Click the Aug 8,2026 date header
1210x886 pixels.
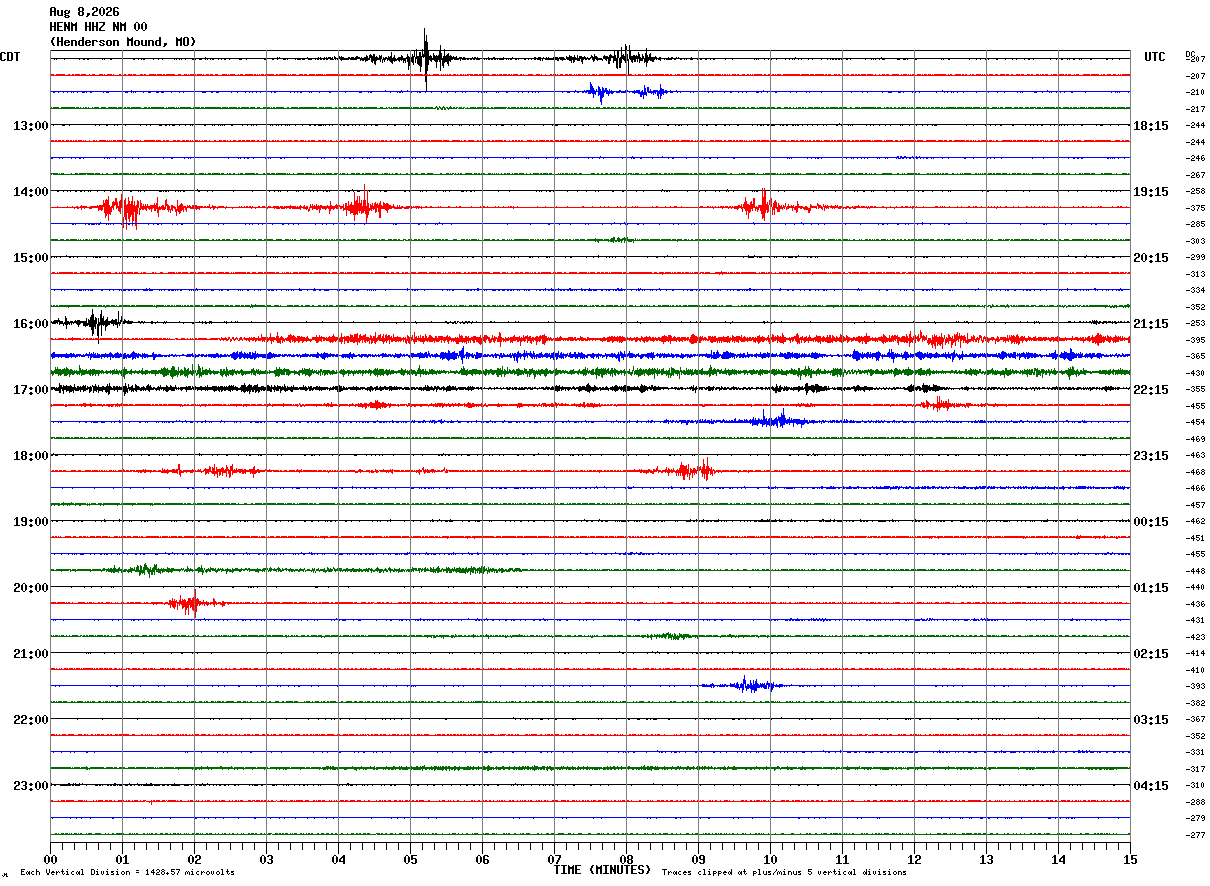(84, 12)
